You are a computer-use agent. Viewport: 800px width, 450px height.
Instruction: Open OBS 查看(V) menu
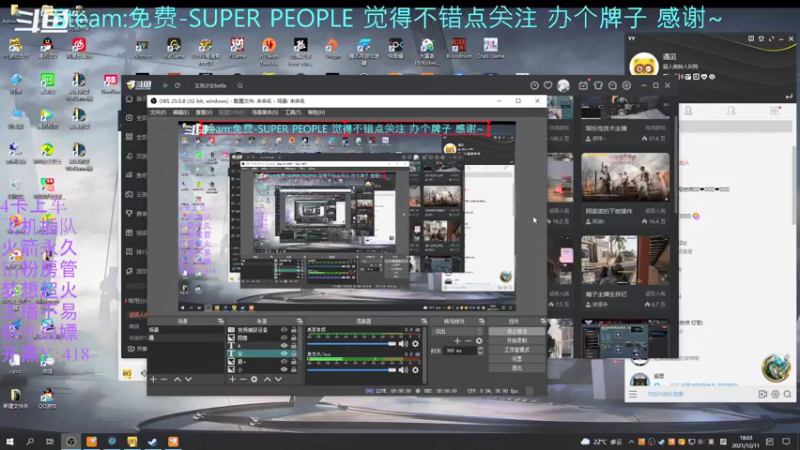coord(204,112)
